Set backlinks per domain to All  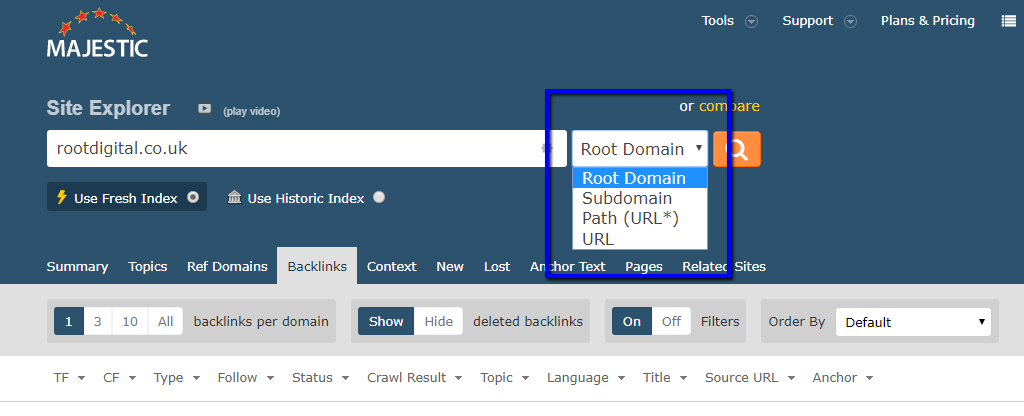165,321
